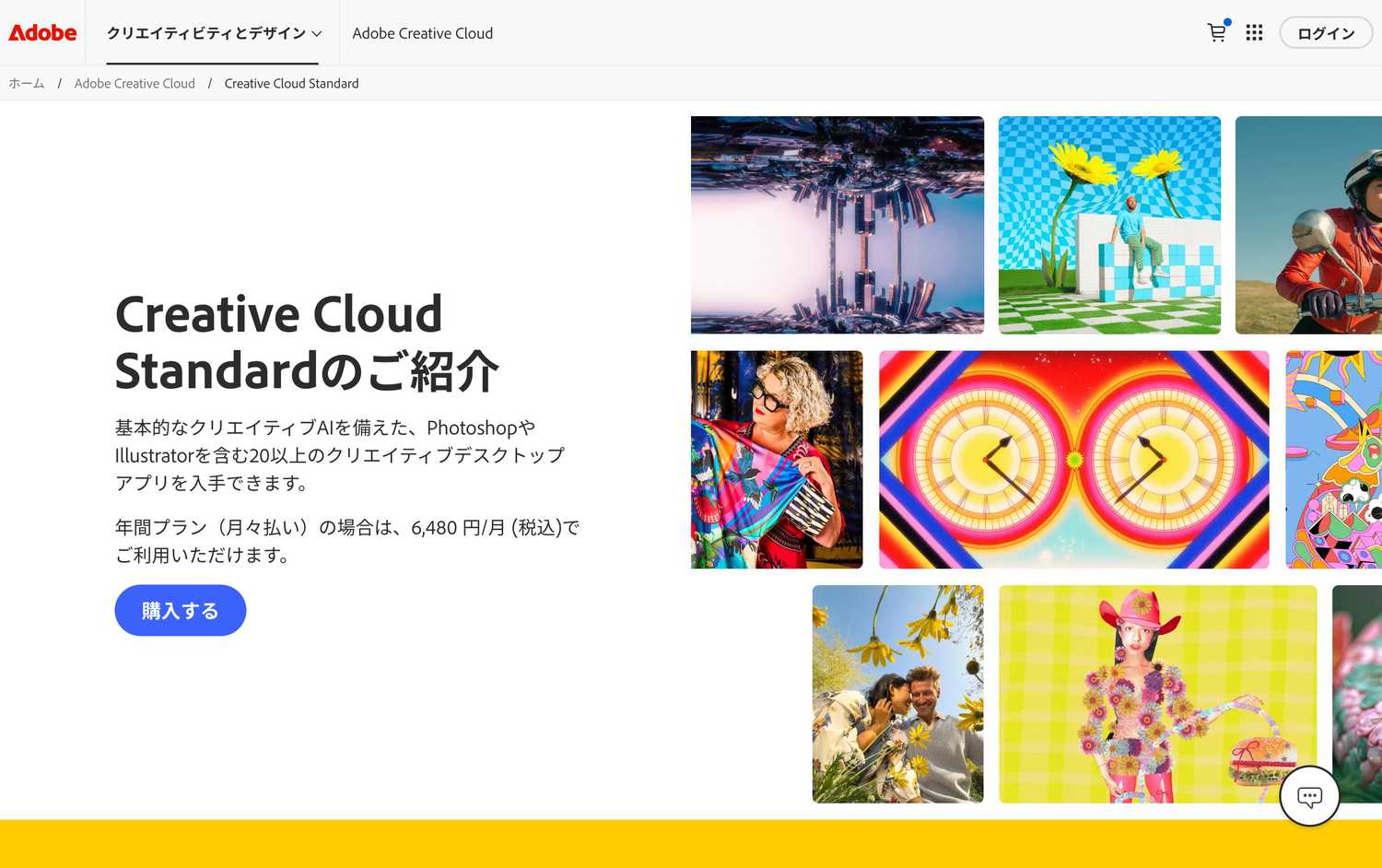Open the app switcher grid icon
This screenshot has width=1382, height=868.
(x=1254, y=32)
